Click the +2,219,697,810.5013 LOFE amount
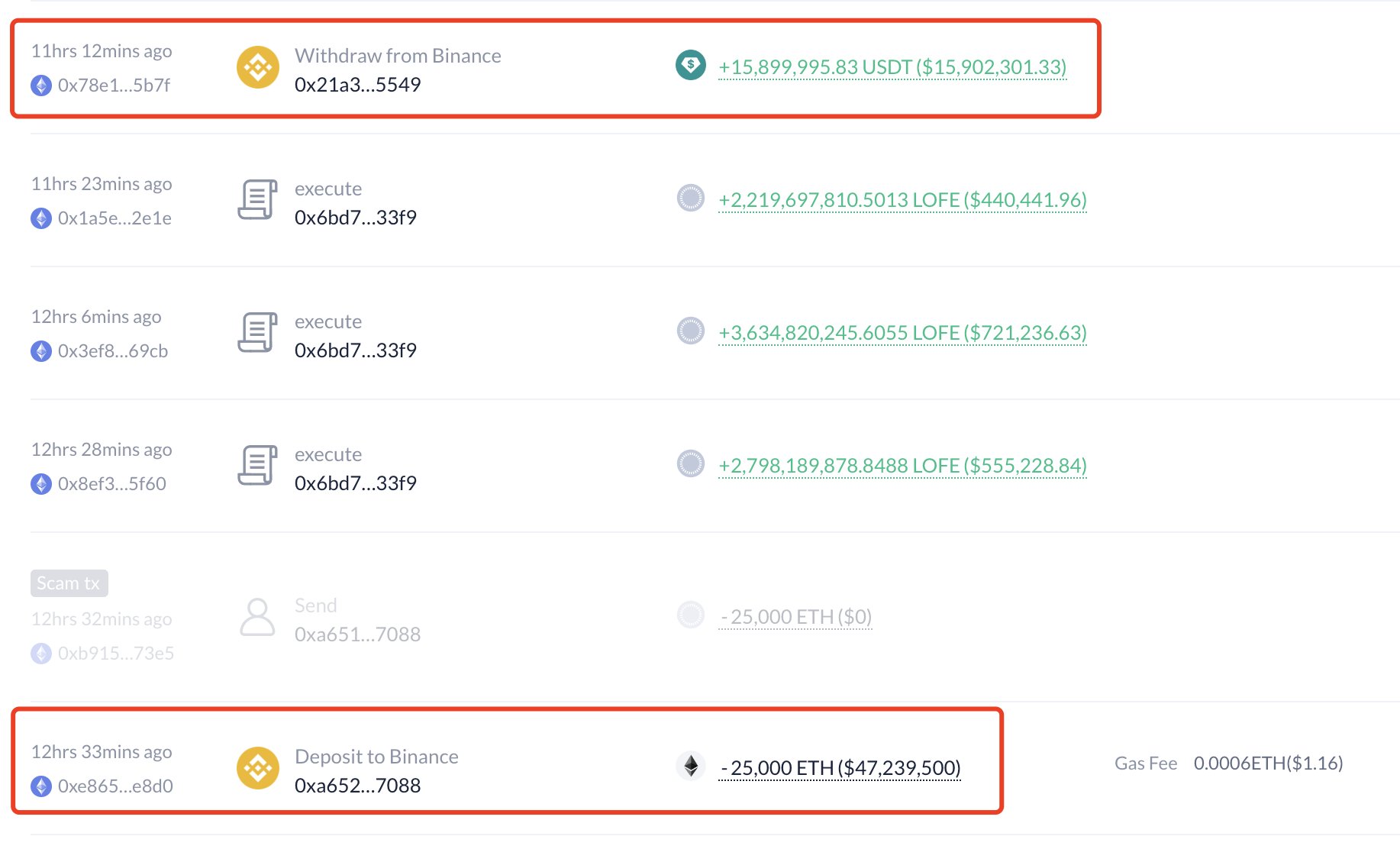This screenshot has width=1400, height=849. point(902,200)
